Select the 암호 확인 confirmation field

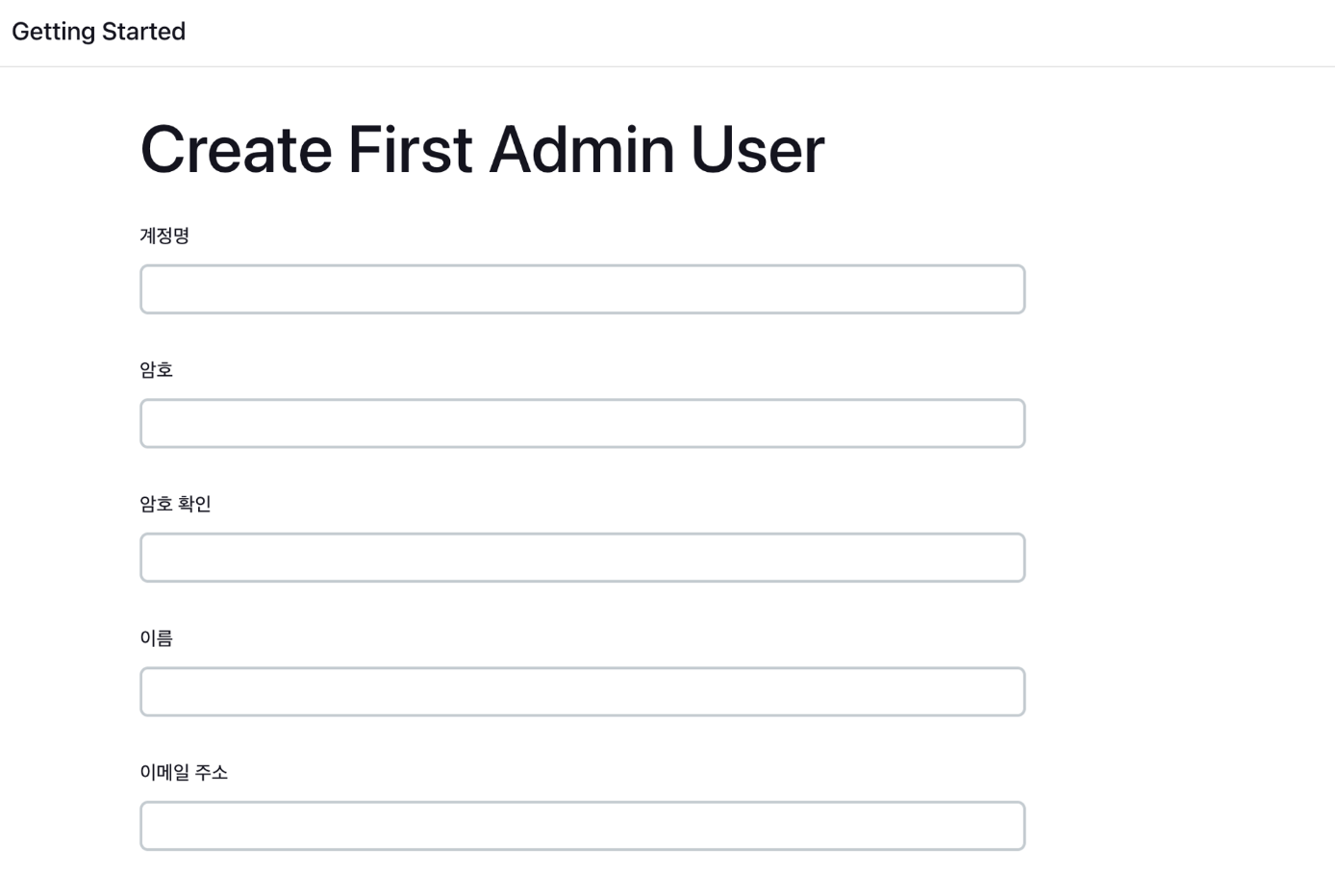click(582, 558)
